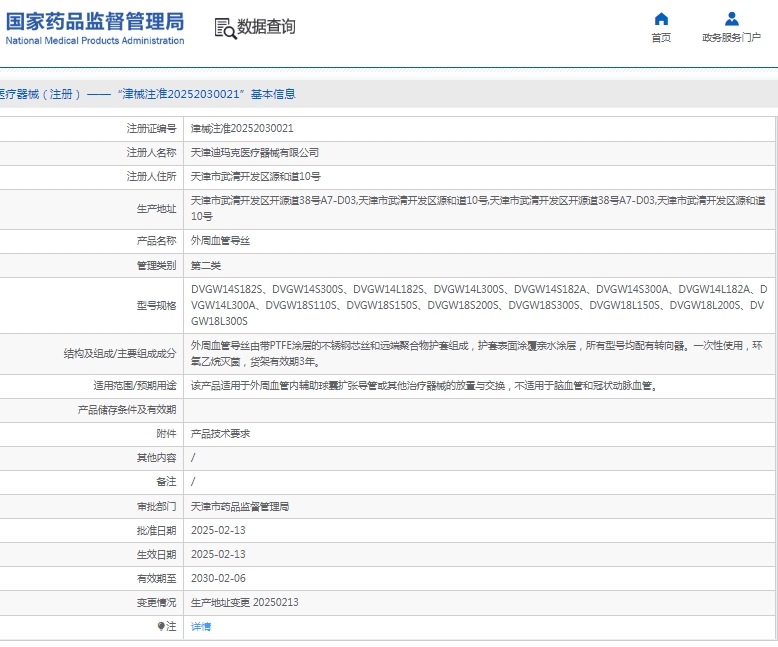Click the 首页 home icon
This screenshot has height=647, width=778.
pyautogui.click(x=661, y=19)
